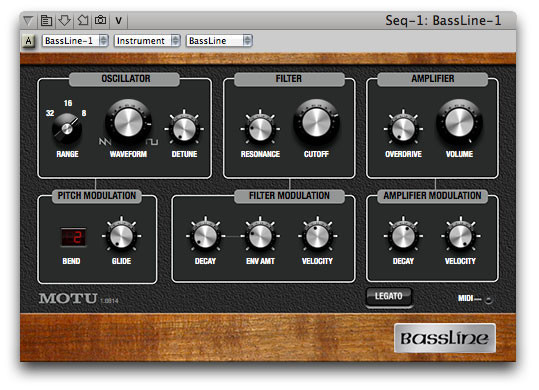Screen dimensions: 539x390
Task: Click the Oscillator section header
Action: (x=125, y=79)
